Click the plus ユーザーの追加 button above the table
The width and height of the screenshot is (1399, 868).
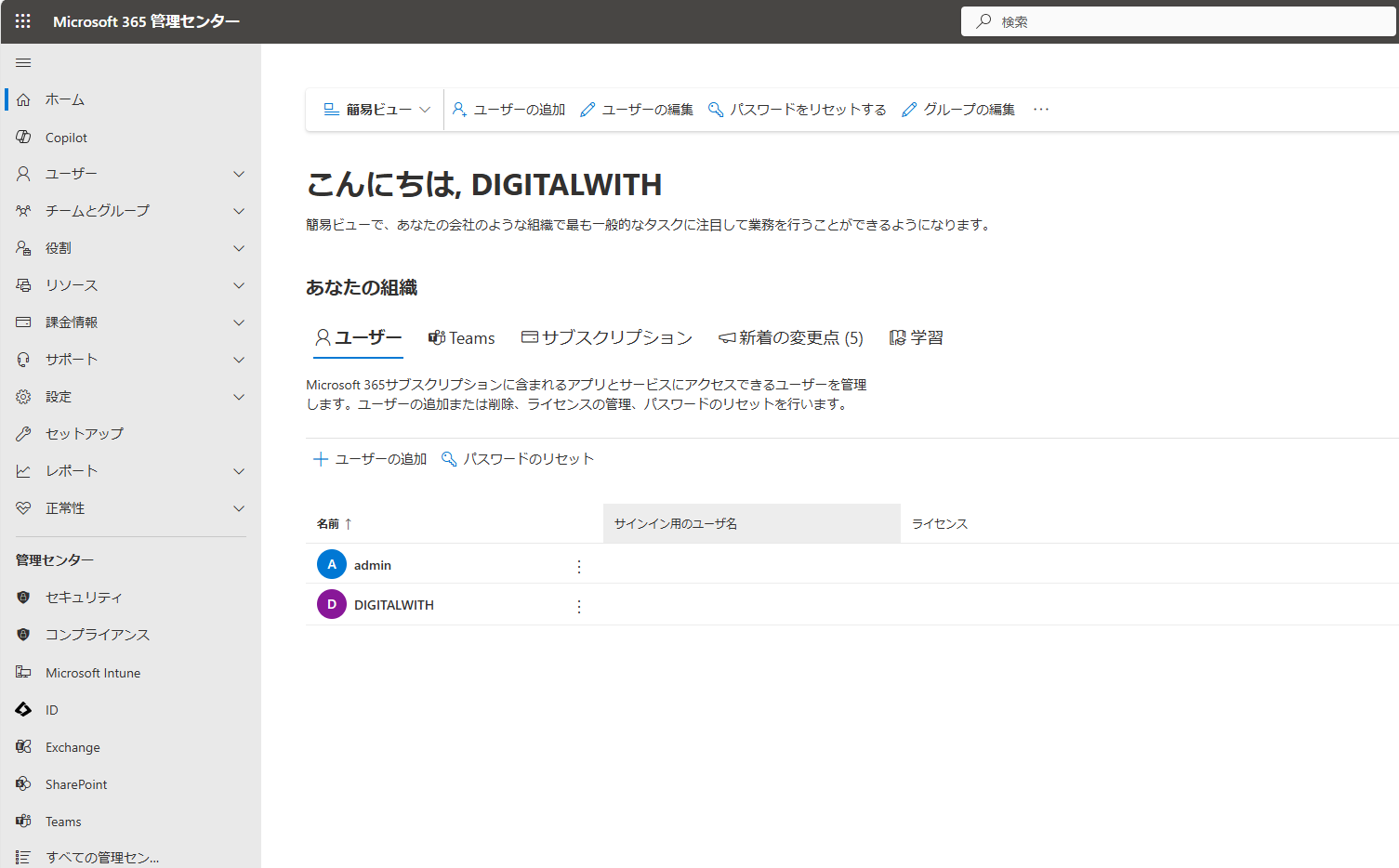coord(370,459)
